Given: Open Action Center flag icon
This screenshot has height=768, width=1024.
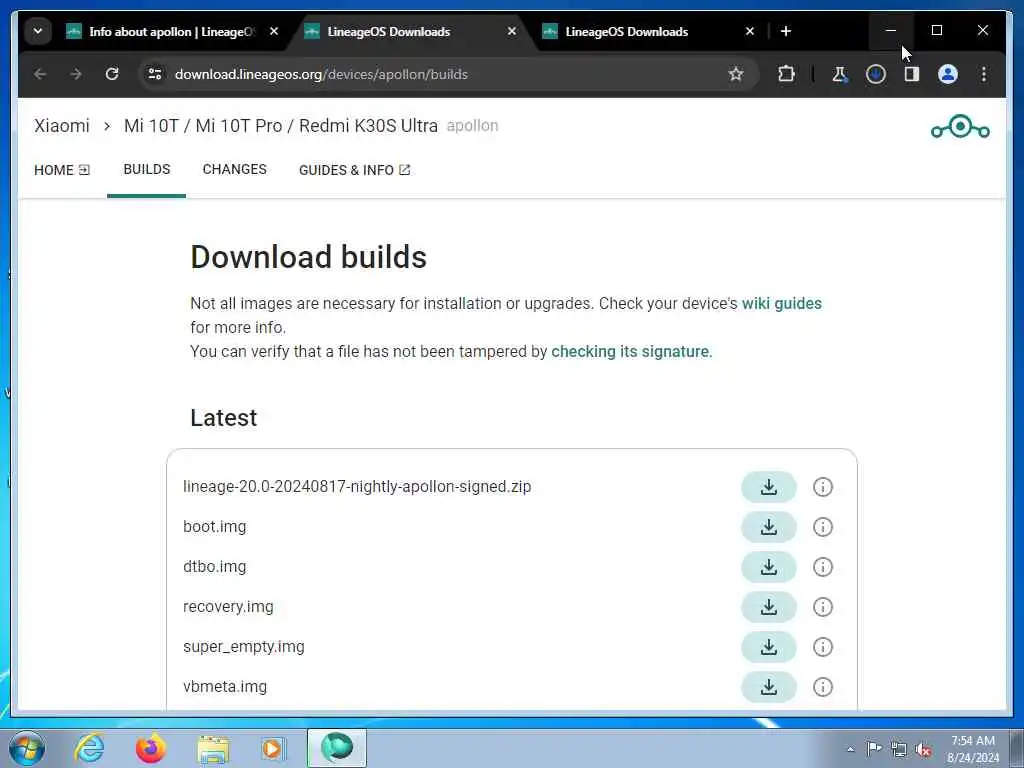Looking at the screenshot, I should click(874, 750).
